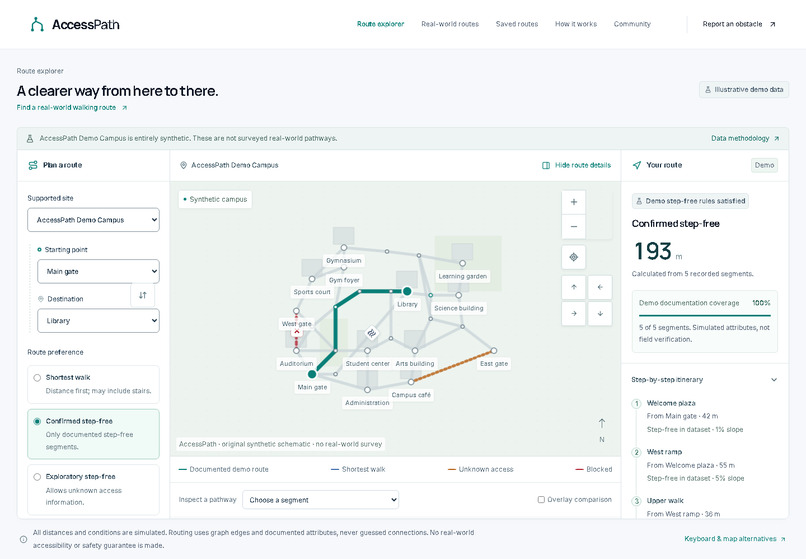Select the Sports court map node

coord(312,279)
